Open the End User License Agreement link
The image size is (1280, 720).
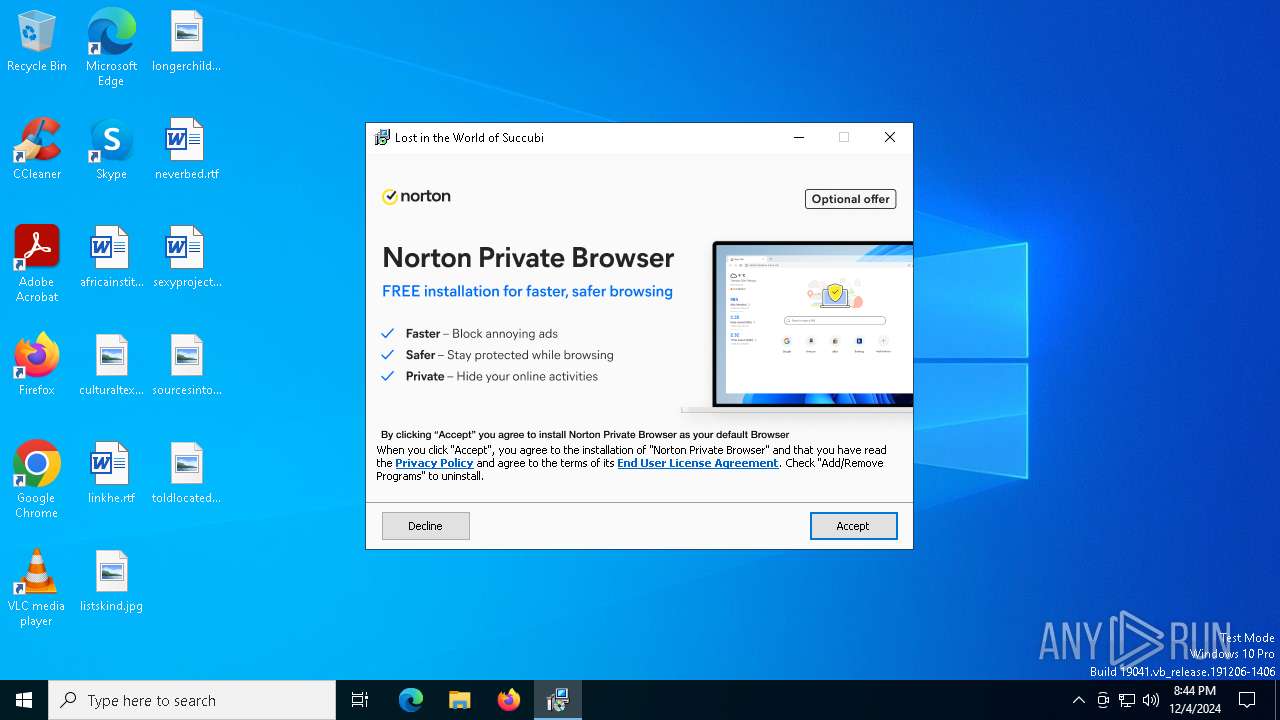point(698,463)
